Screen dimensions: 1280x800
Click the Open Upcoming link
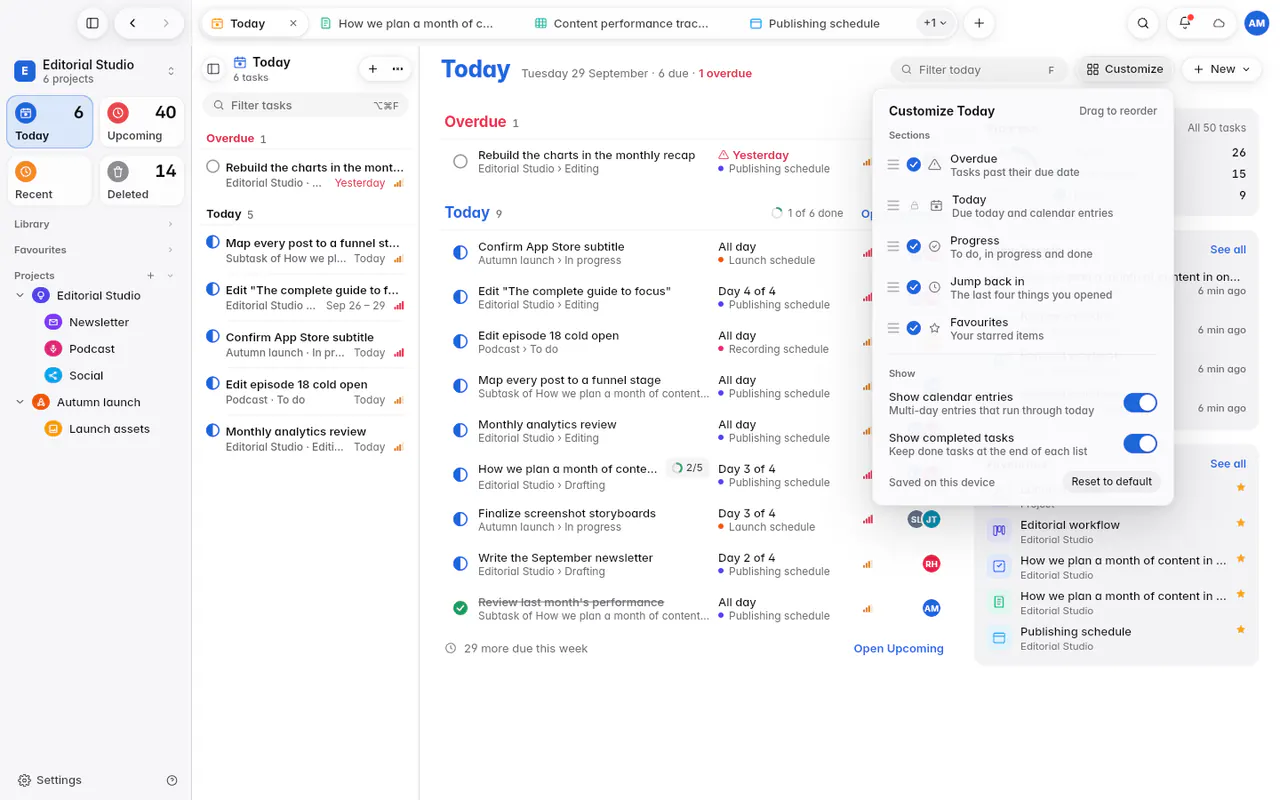(x=898, y=648)
